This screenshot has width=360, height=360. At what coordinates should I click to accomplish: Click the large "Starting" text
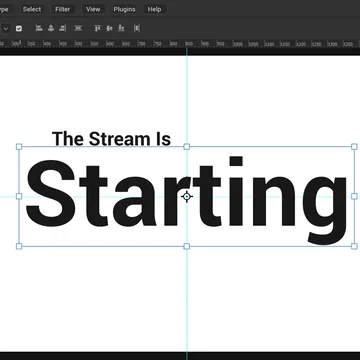click(x=186, y=200)
